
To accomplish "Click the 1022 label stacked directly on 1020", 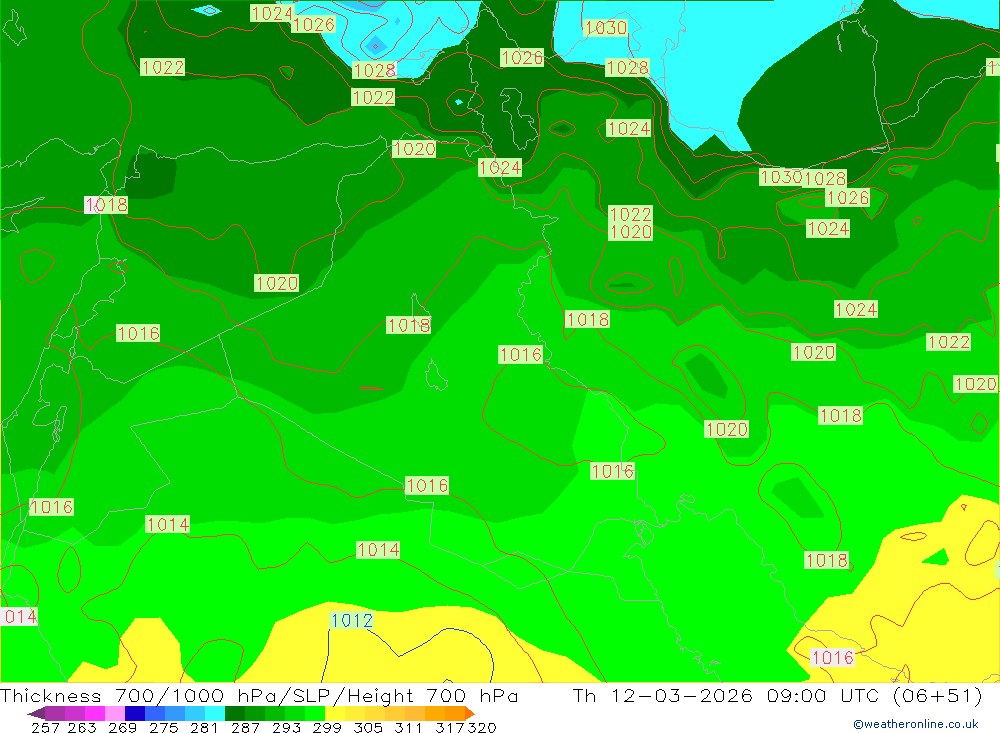I will point(630,214).
